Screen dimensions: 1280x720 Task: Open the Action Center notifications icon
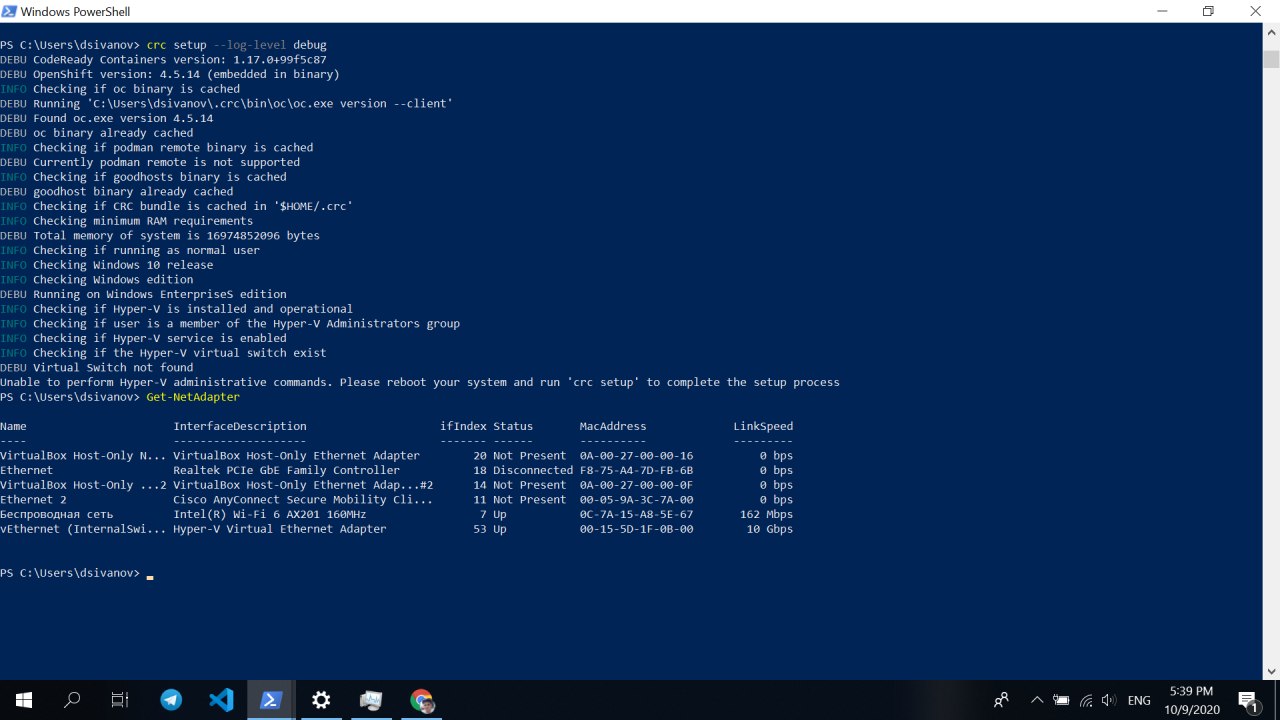click(1248, 700)
